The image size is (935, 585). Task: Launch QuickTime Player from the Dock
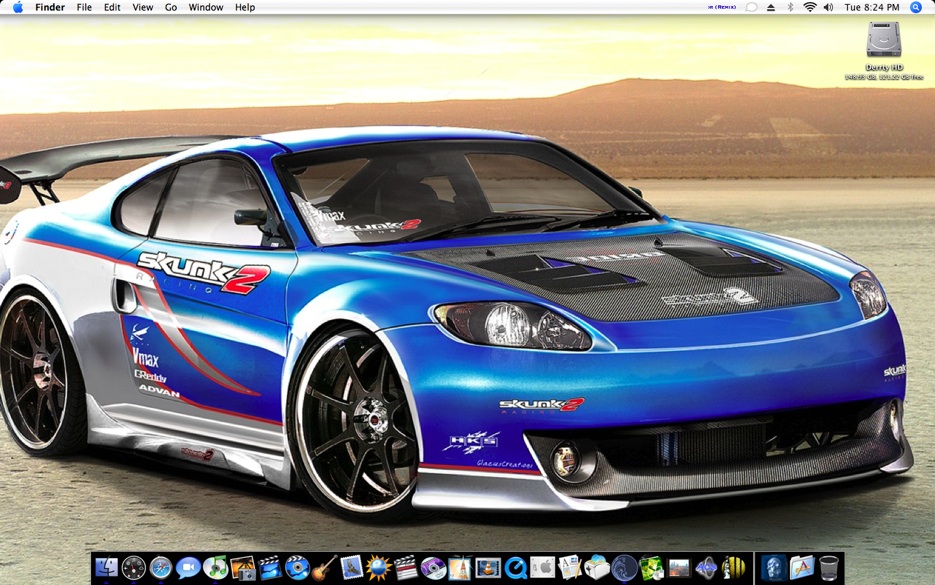[515, 568]
